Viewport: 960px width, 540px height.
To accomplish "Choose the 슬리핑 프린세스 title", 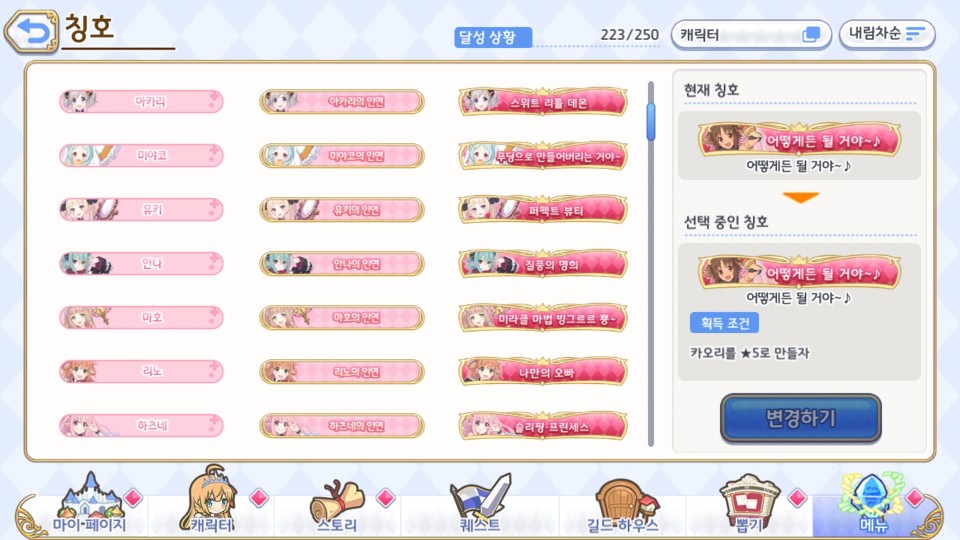I will pos(543,426).
